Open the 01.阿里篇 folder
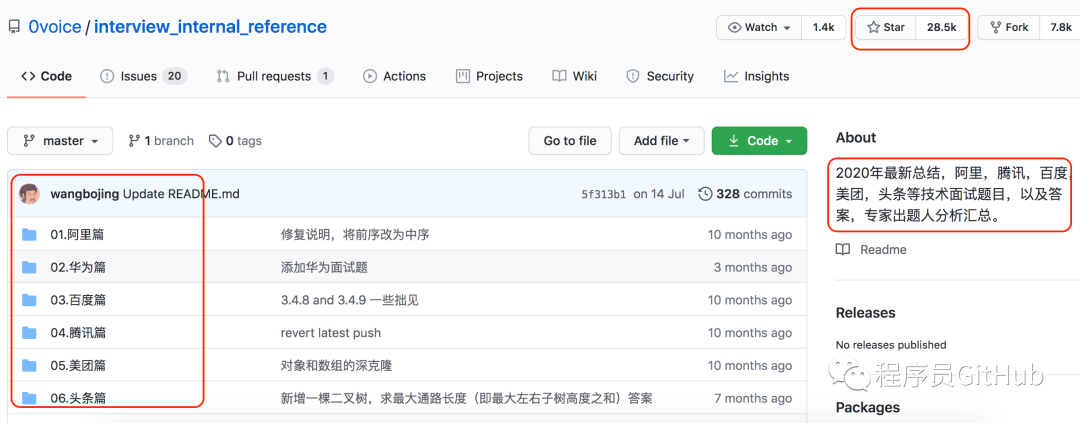This screenshot has width=1080, height=423. pyautogui.click(x=77, y=235)
